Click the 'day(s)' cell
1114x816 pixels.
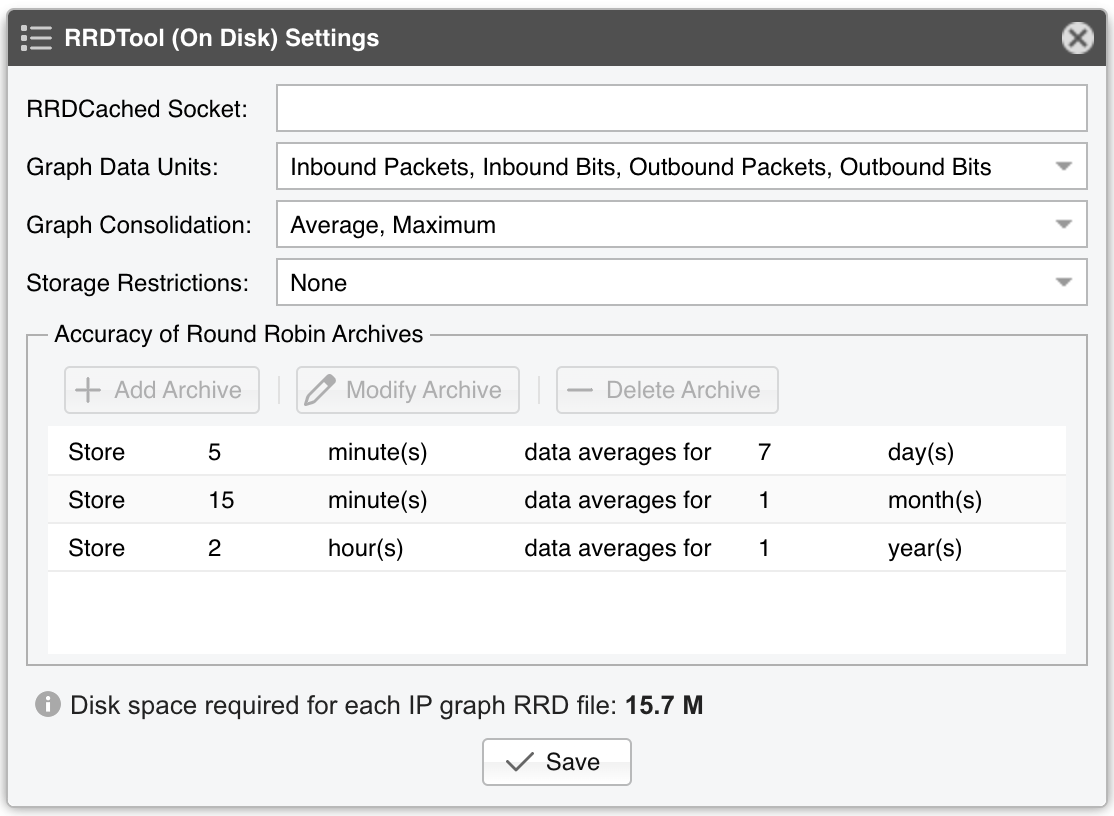[921, 452]
